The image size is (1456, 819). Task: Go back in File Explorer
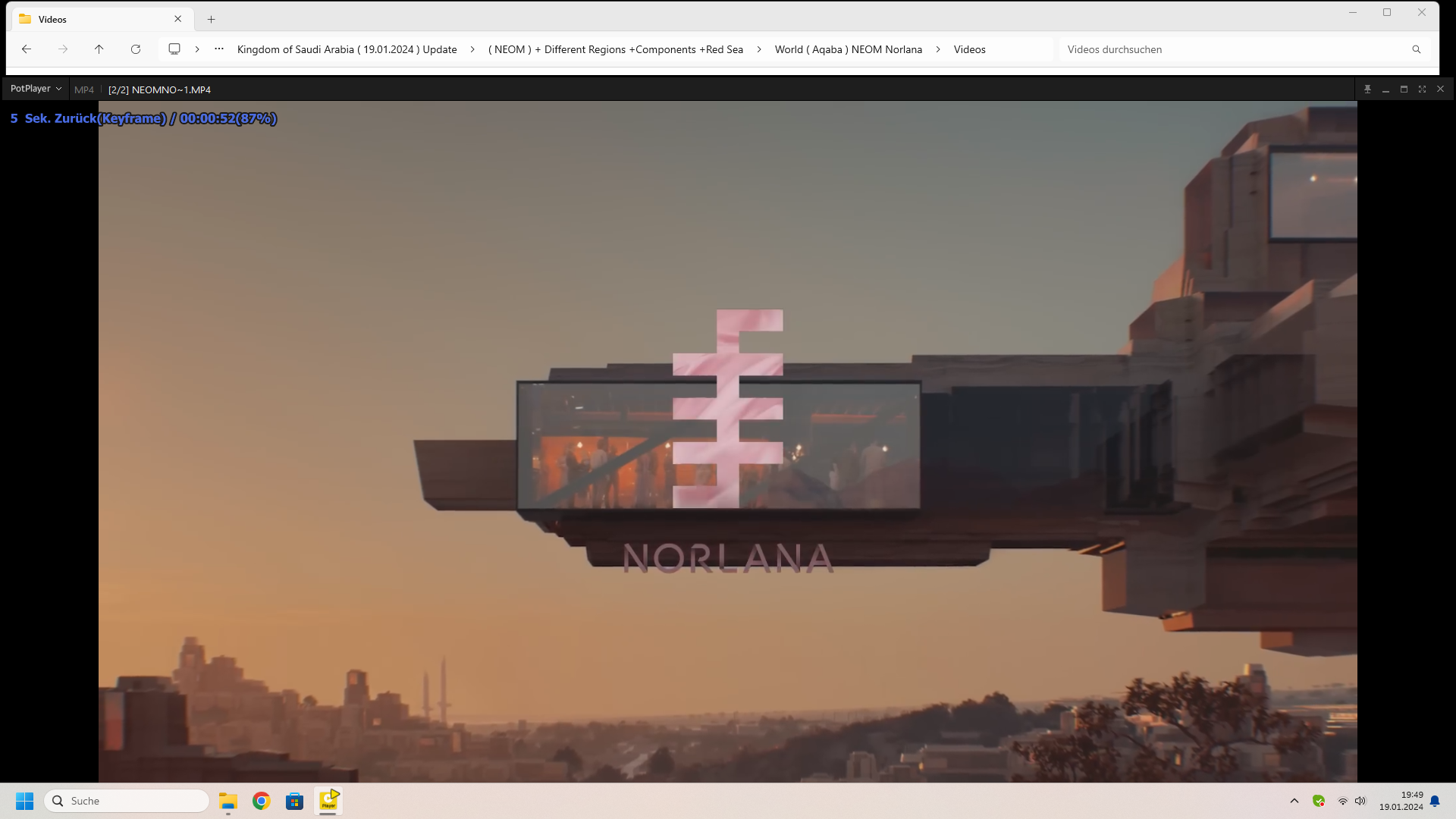27,49
